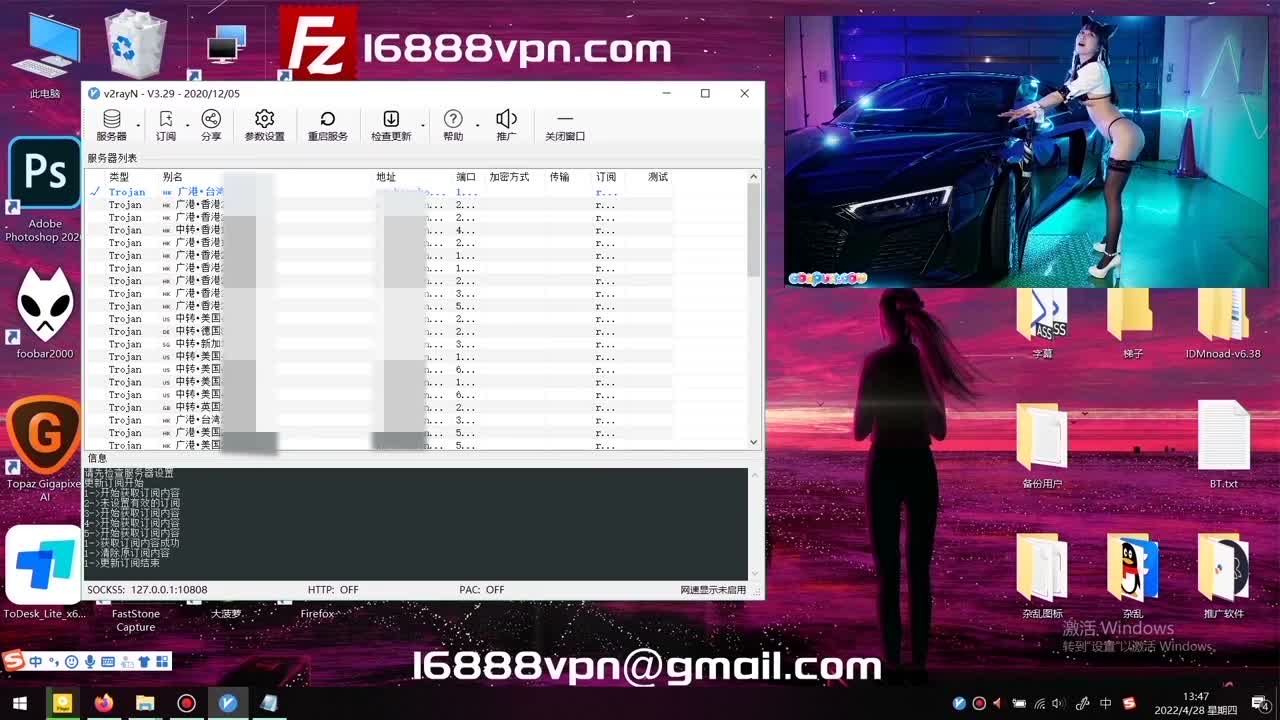Click the log panel scrollbar down arrow
This screenshot has width=1280, height=720.
pyautogui.click(x=755, y=574)
